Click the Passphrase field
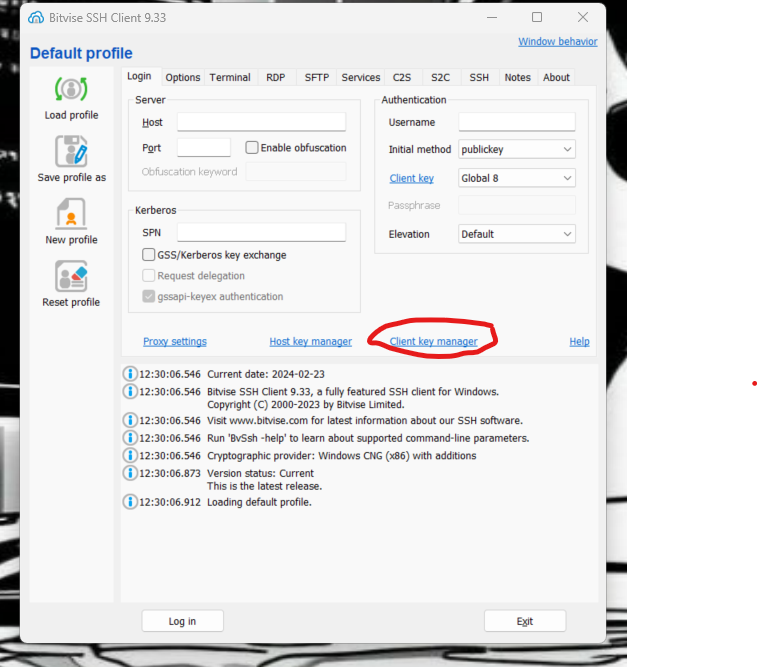 click(x=517, y=205)
